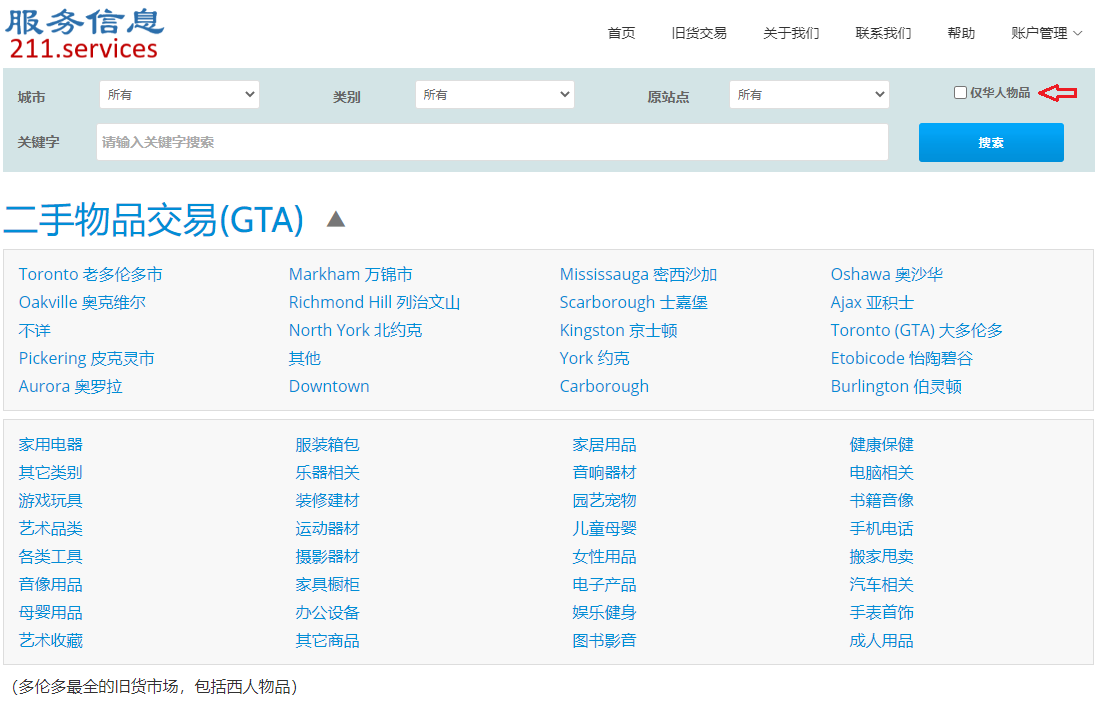Open the 类别 dropdown

pos(494,95)
